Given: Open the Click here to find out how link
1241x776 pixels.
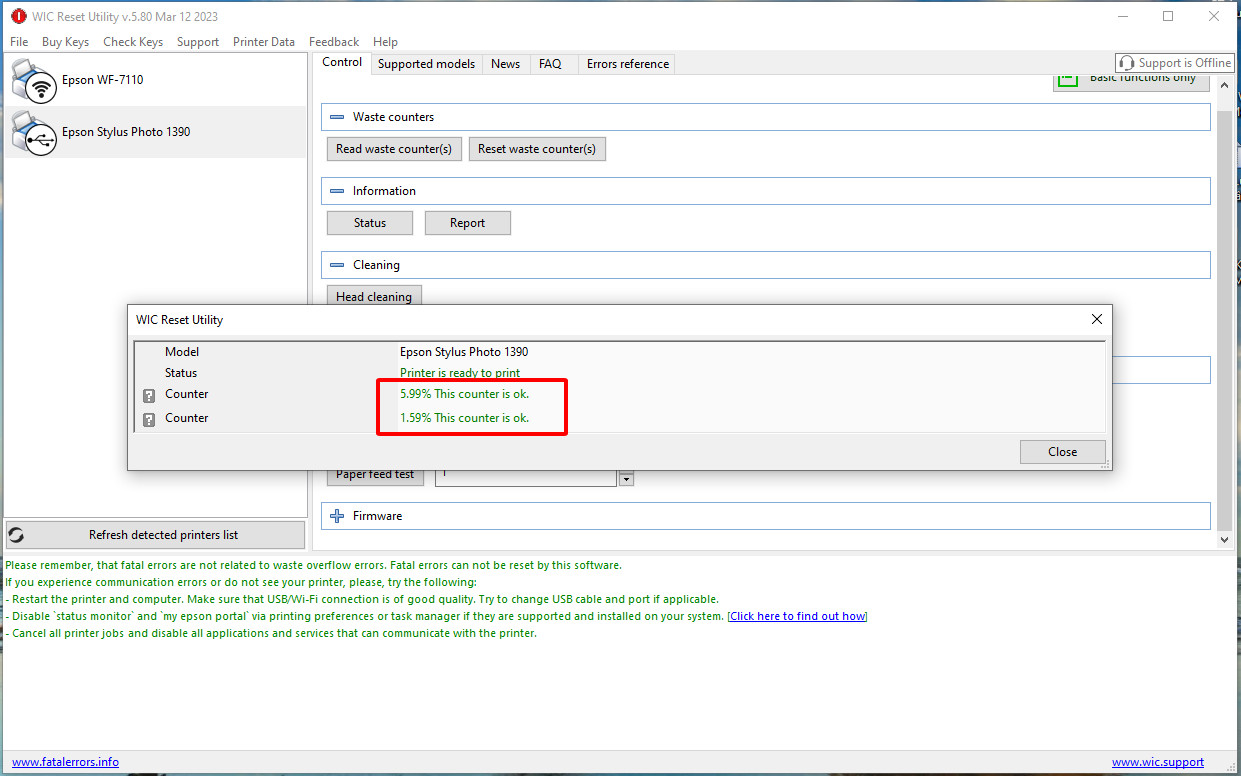Looking at the screenshot, I should pyautogui.click(x=797, y=616).
